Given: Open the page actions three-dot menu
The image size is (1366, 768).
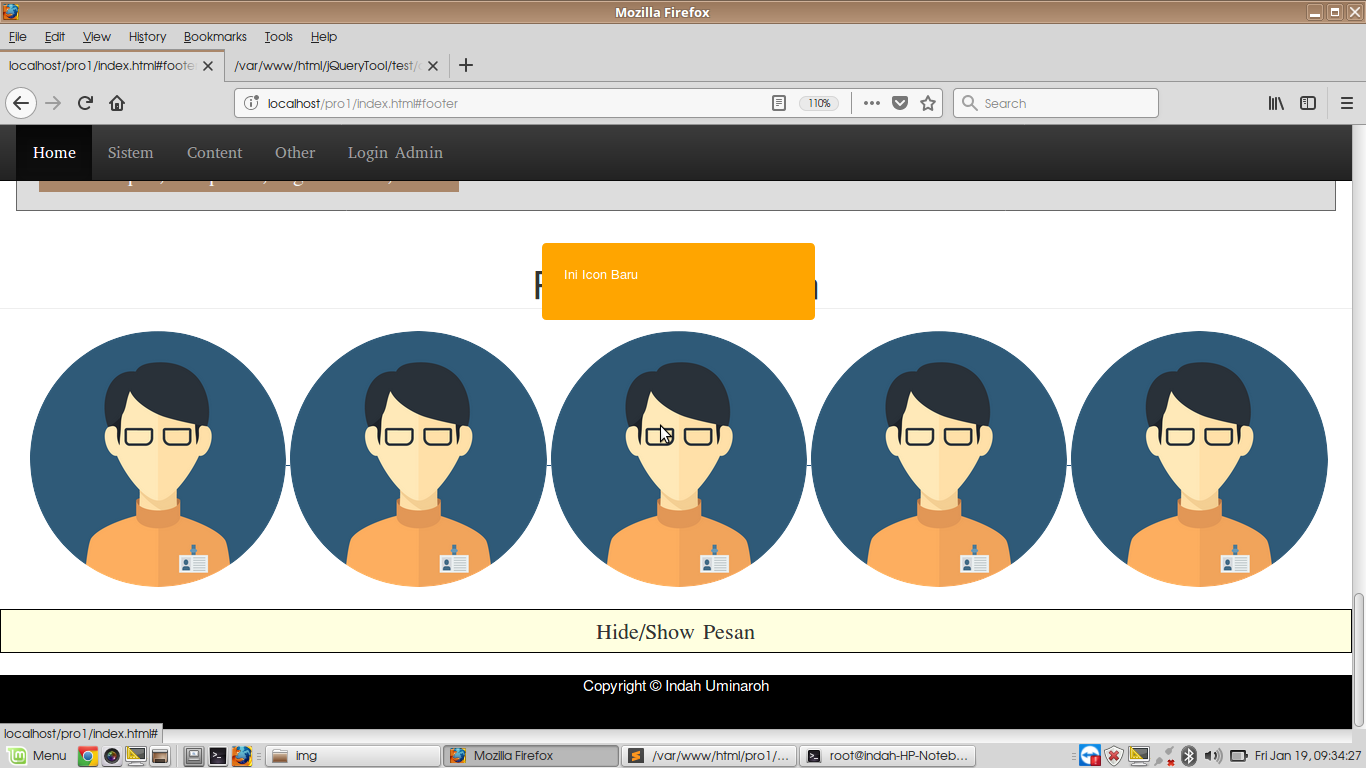Looking at the screenshot, I should 871,103.
